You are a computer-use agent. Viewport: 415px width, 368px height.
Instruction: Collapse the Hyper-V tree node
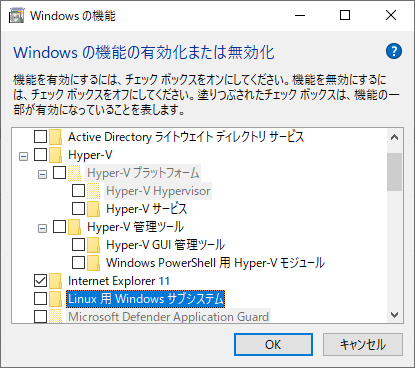pos(23,156)
